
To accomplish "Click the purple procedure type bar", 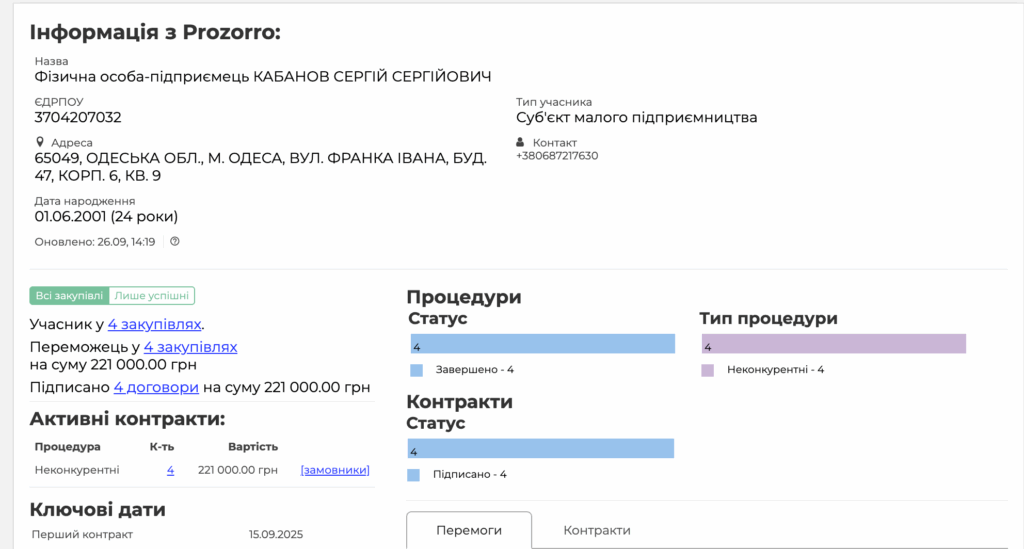I will pyautogui.click(x=834, y=345).
